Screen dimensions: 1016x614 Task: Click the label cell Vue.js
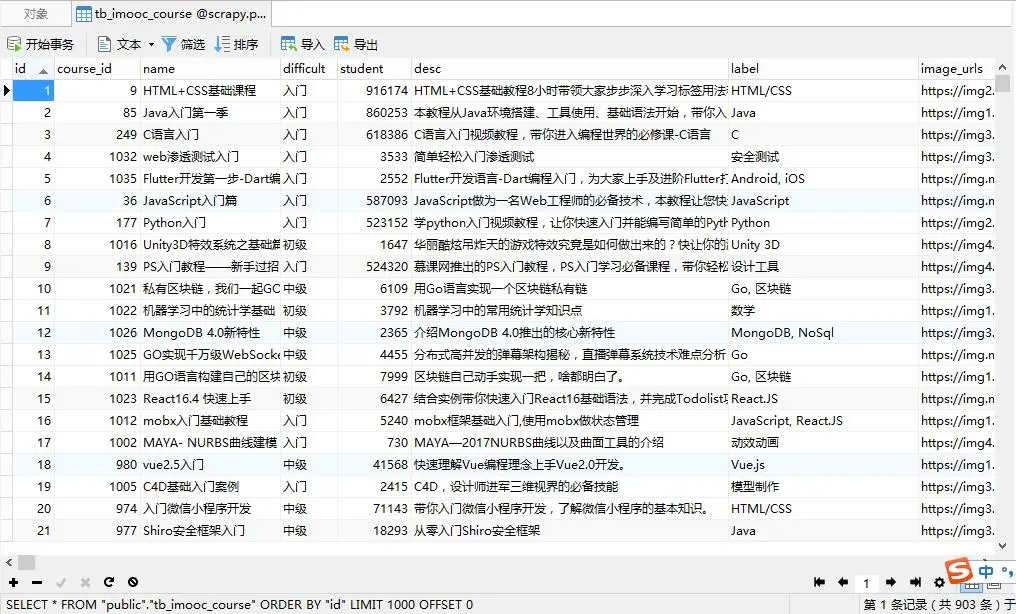[x=824, y=465]
